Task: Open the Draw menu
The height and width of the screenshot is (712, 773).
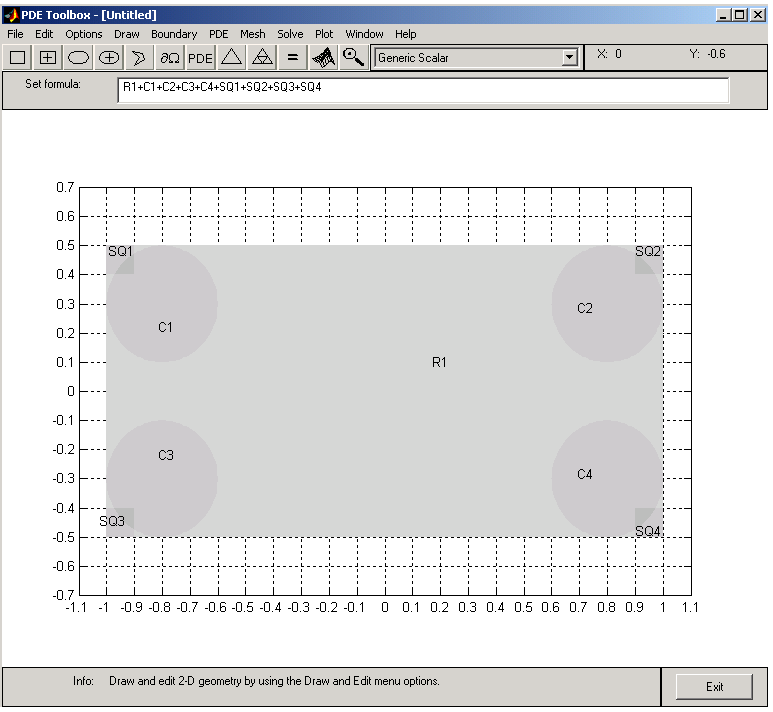Action: (x=127, y=34)
